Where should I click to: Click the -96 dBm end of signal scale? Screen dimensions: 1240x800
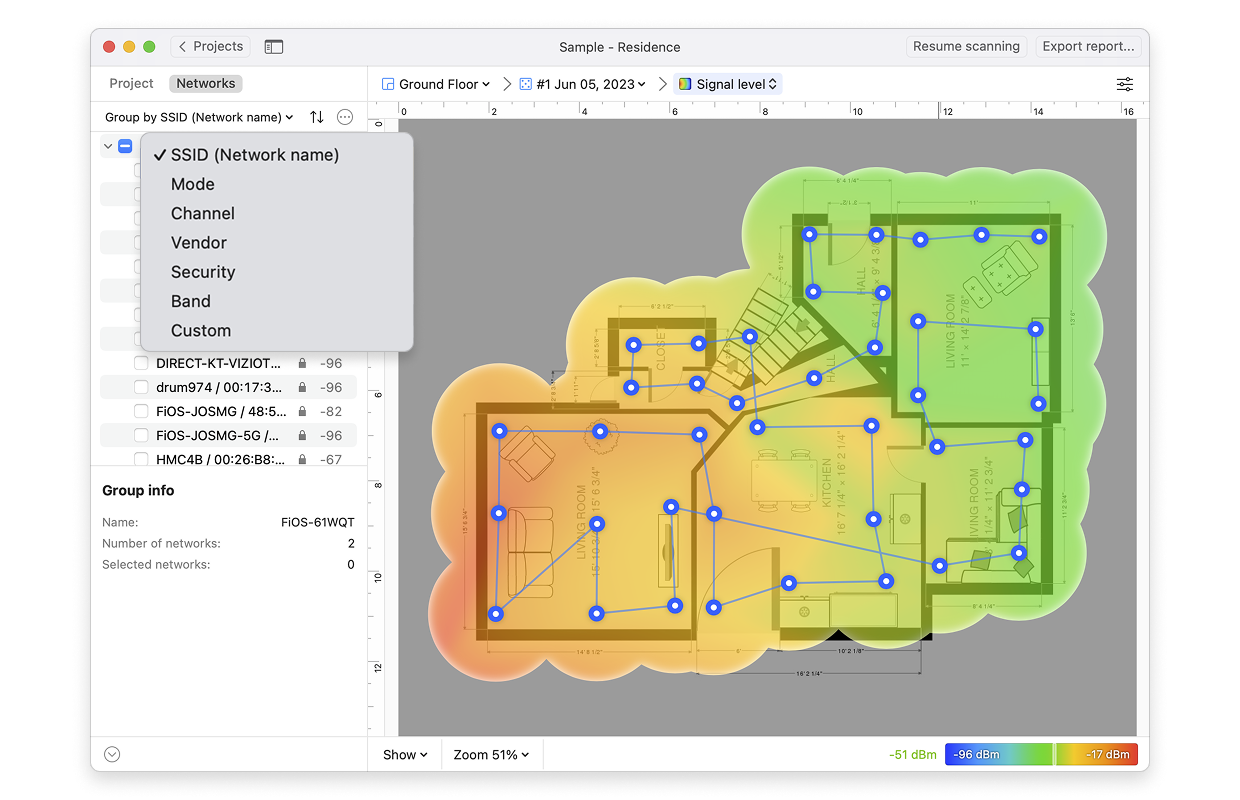pyautogui.click(x=976, y=755)
